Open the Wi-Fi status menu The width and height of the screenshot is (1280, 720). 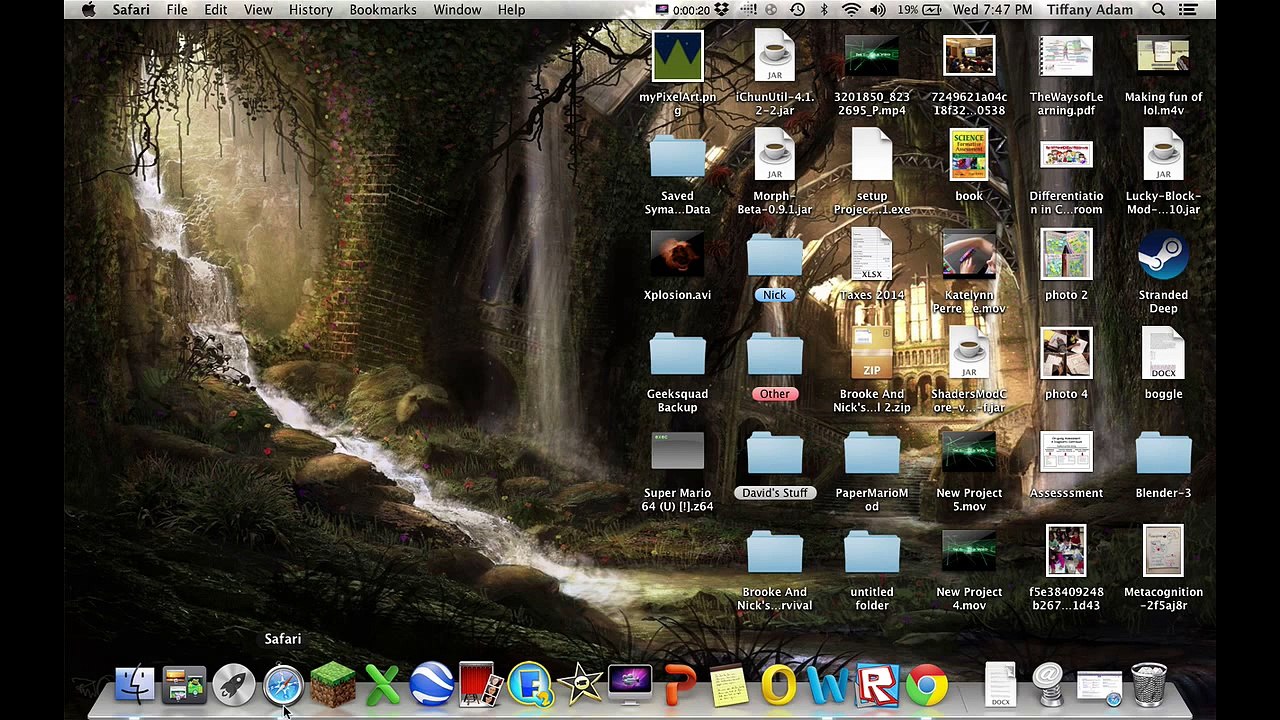click(851, 10)
